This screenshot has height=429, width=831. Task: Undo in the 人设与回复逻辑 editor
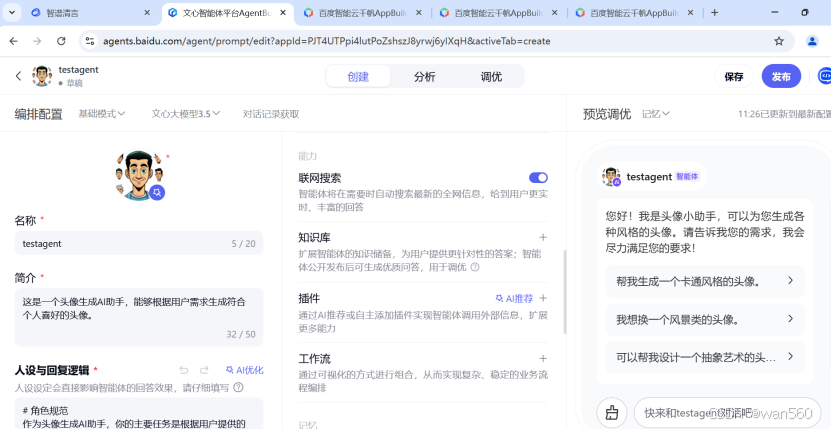pos(184,370)
